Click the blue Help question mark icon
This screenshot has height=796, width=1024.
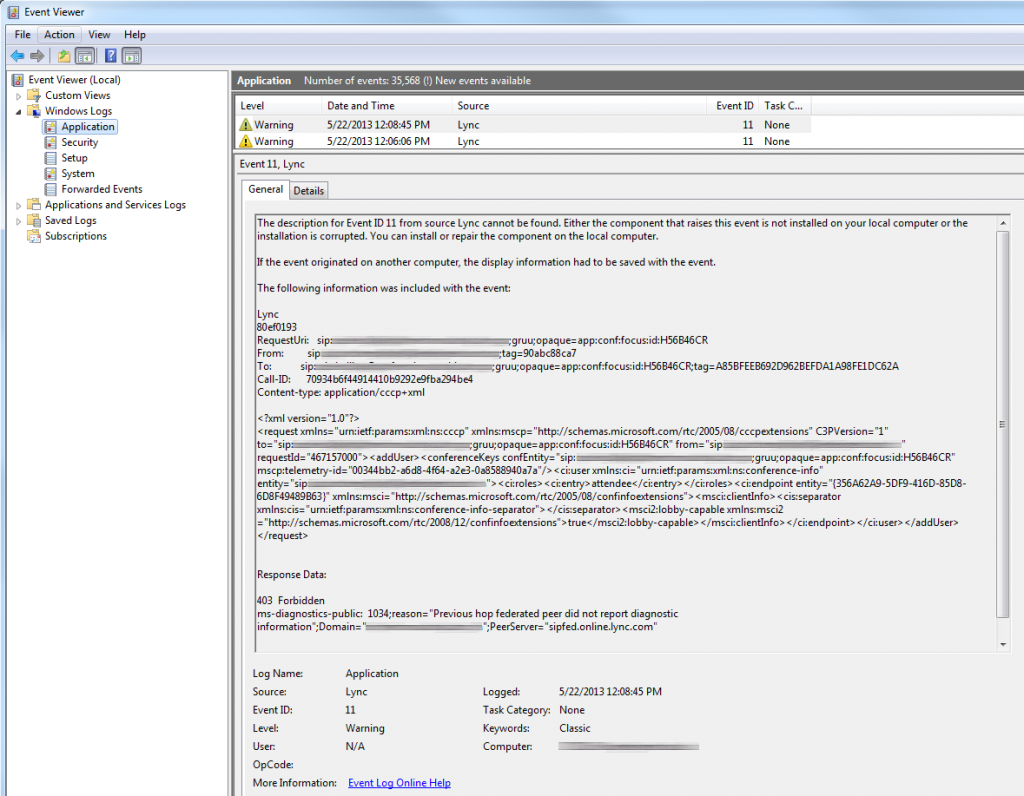111,56
